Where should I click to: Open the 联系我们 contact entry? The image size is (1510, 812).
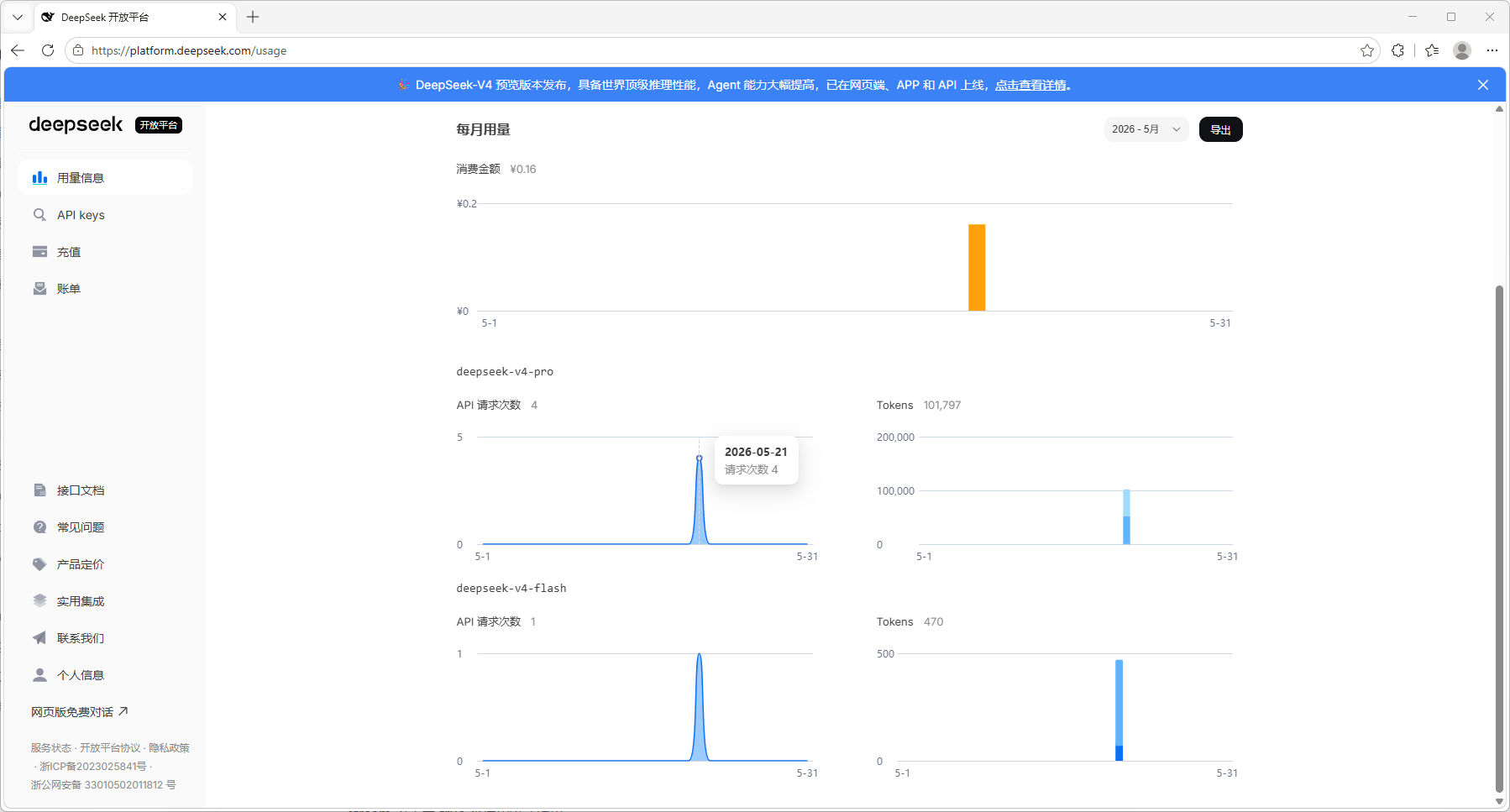pos(105,638)
